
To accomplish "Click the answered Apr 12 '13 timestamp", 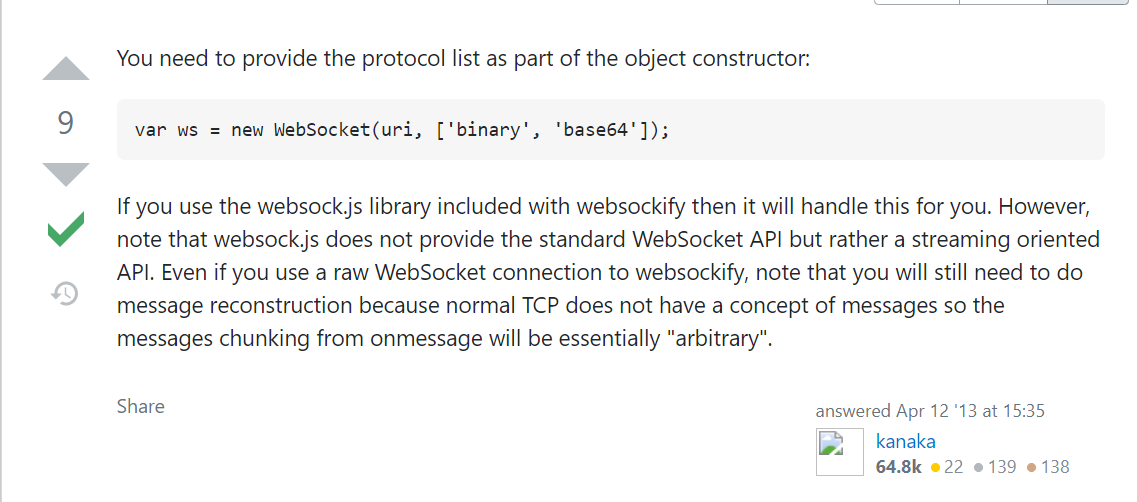I will 930,411.
